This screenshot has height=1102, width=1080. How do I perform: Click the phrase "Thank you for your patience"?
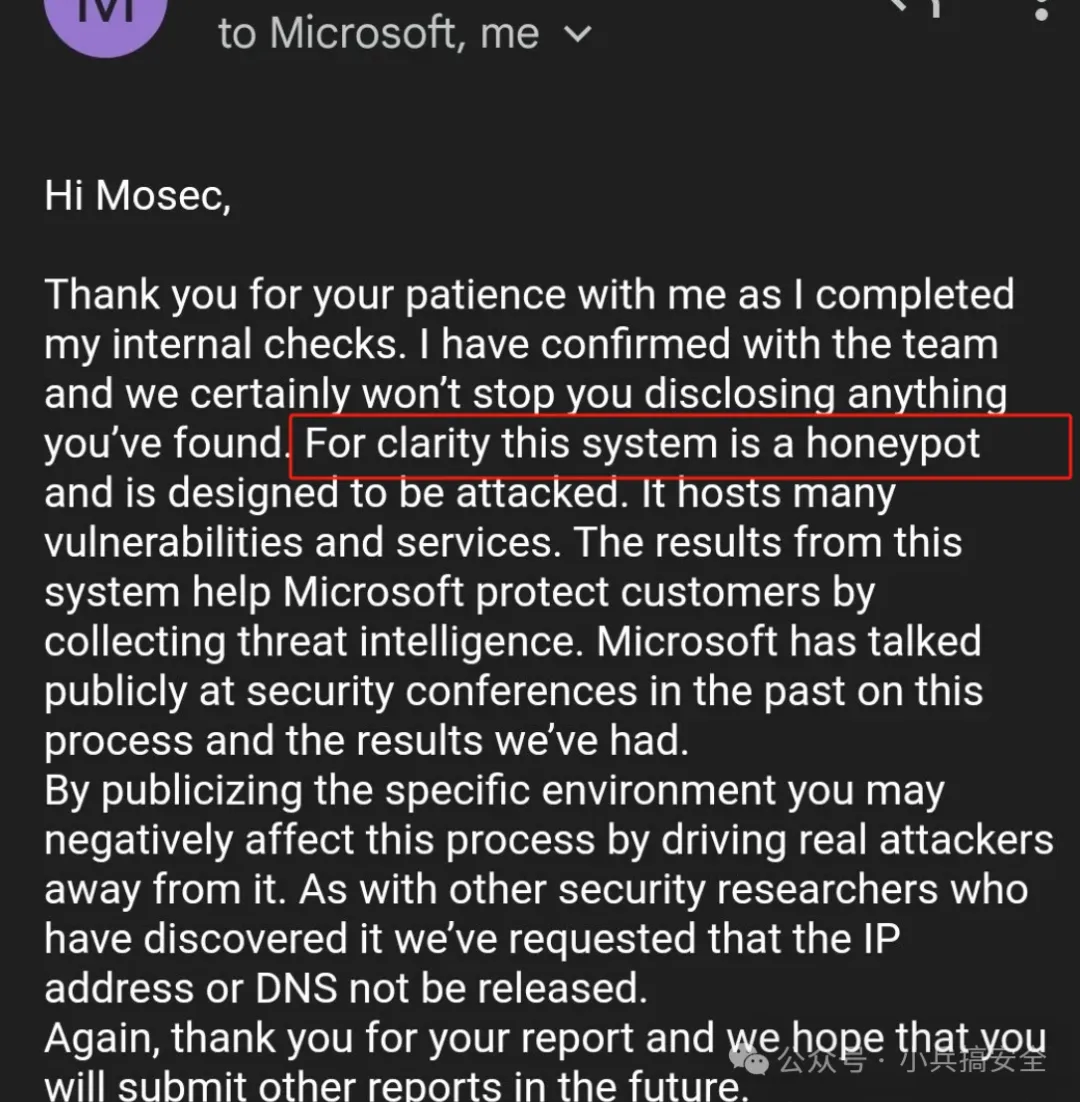pyautogui.click(x=310, y=296)
